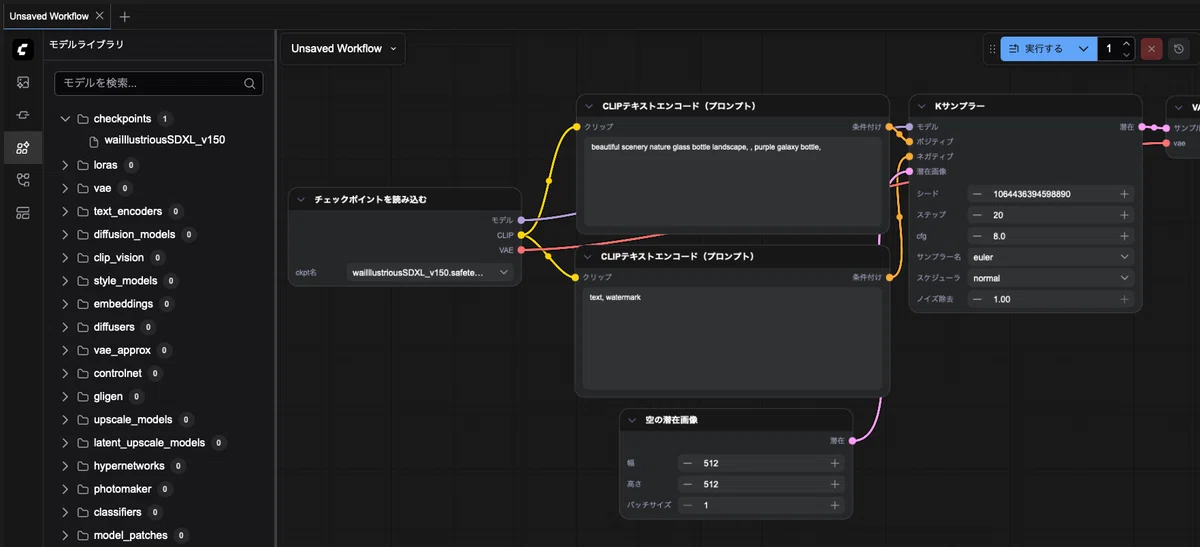
Task: Run the workflow with the 実行する button
Action: pos(1036,48)
